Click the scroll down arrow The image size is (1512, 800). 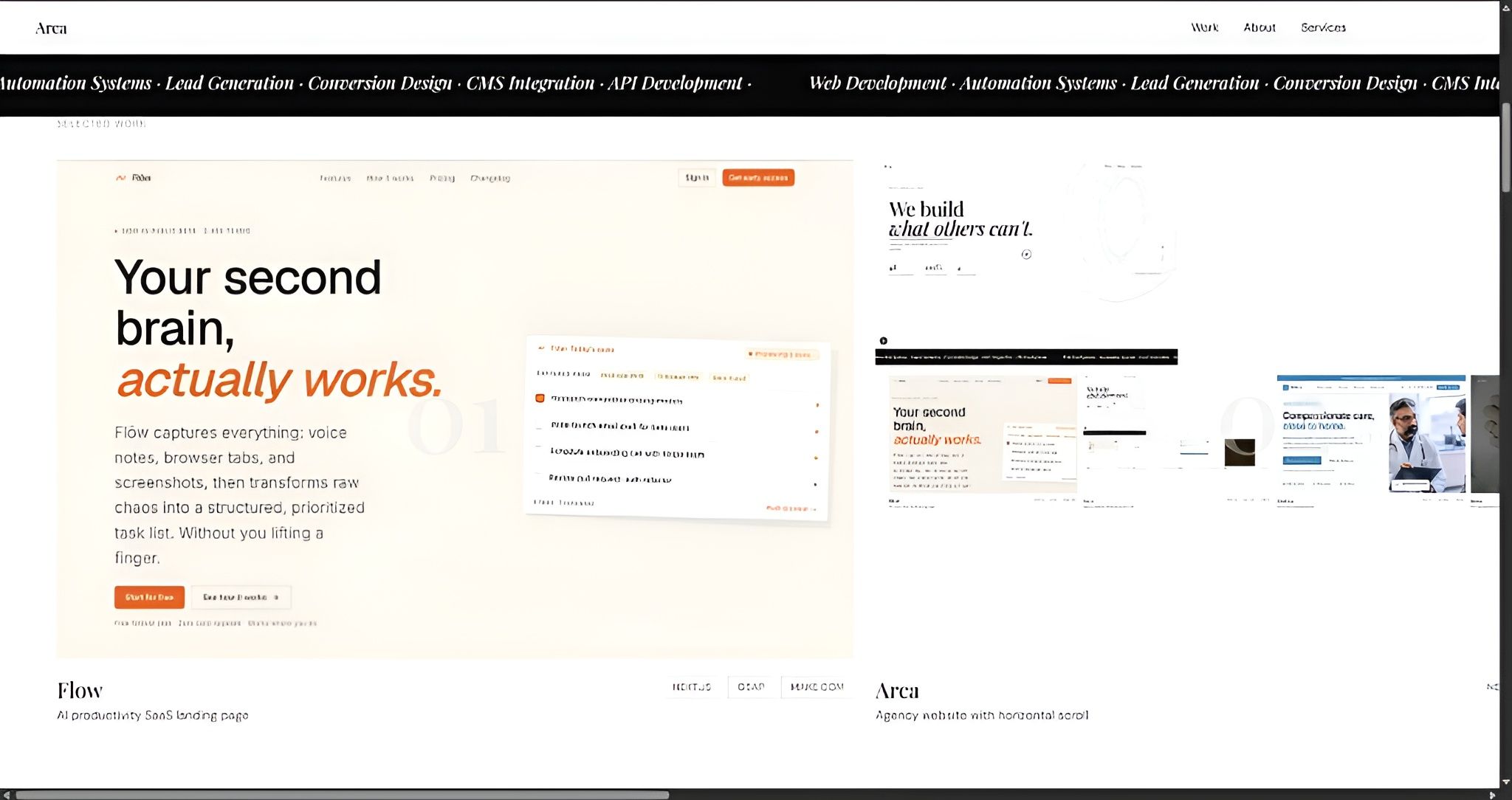click(1506, 782)
